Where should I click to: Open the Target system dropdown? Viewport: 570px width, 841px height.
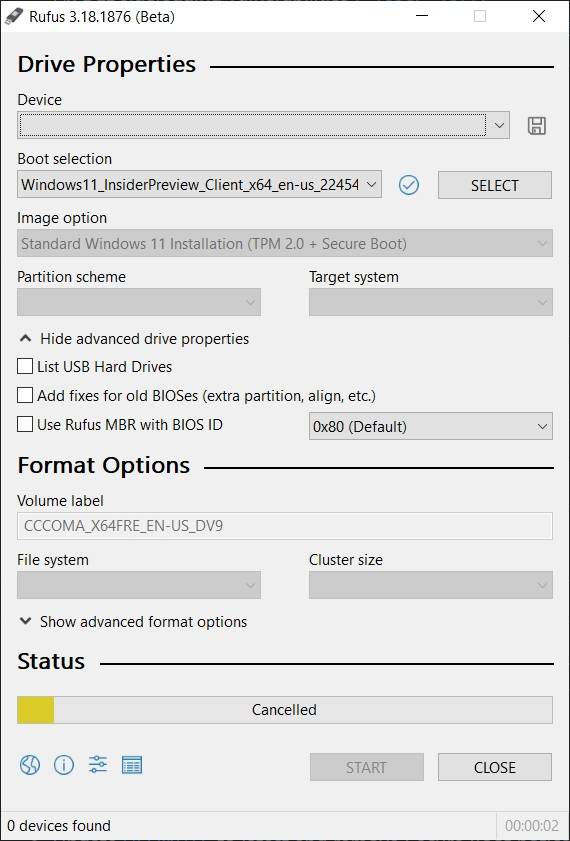[x=431, y=302]
